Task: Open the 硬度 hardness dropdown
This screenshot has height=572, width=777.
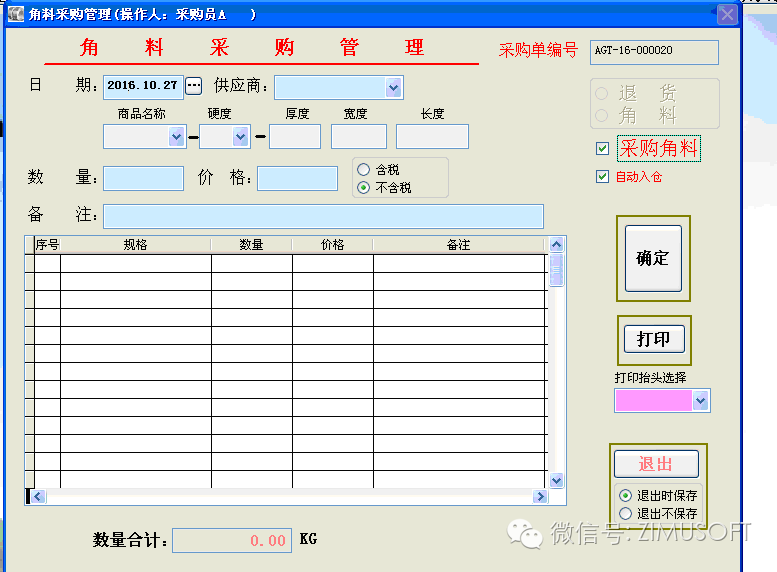Action: pos(240,136)
